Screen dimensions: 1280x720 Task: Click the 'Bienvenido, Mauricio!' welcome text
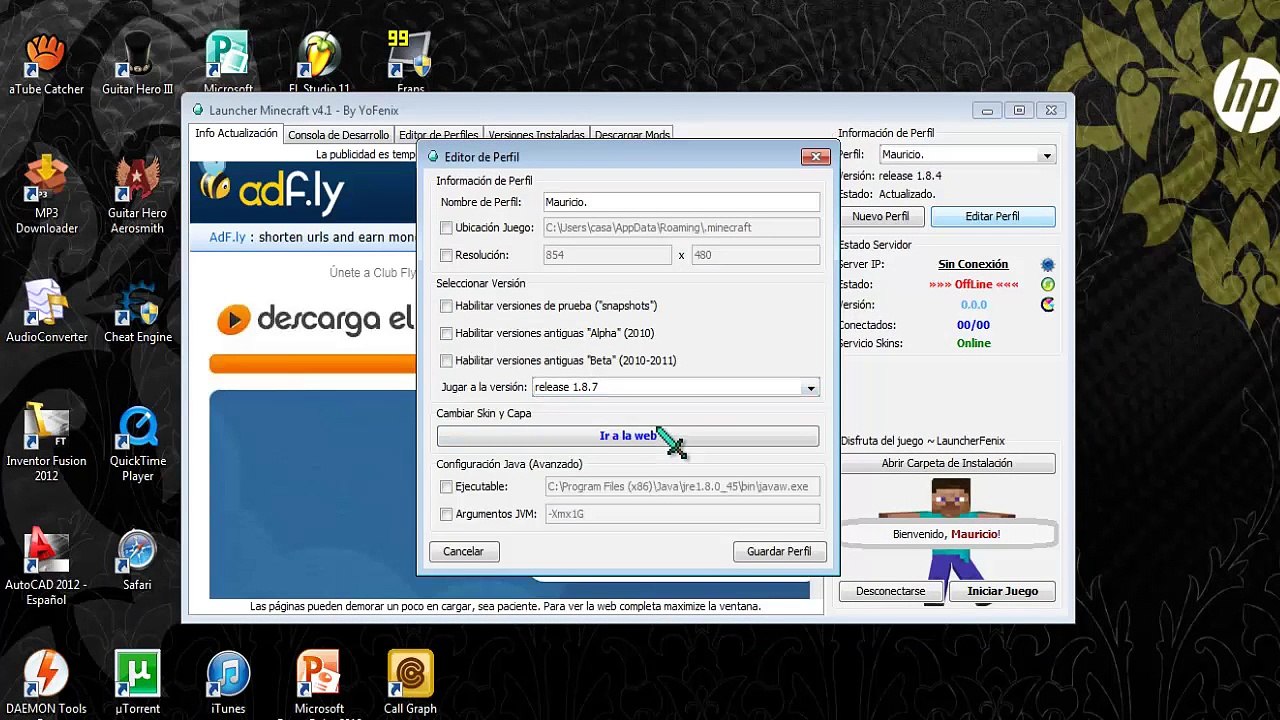(x=946, y=535)
